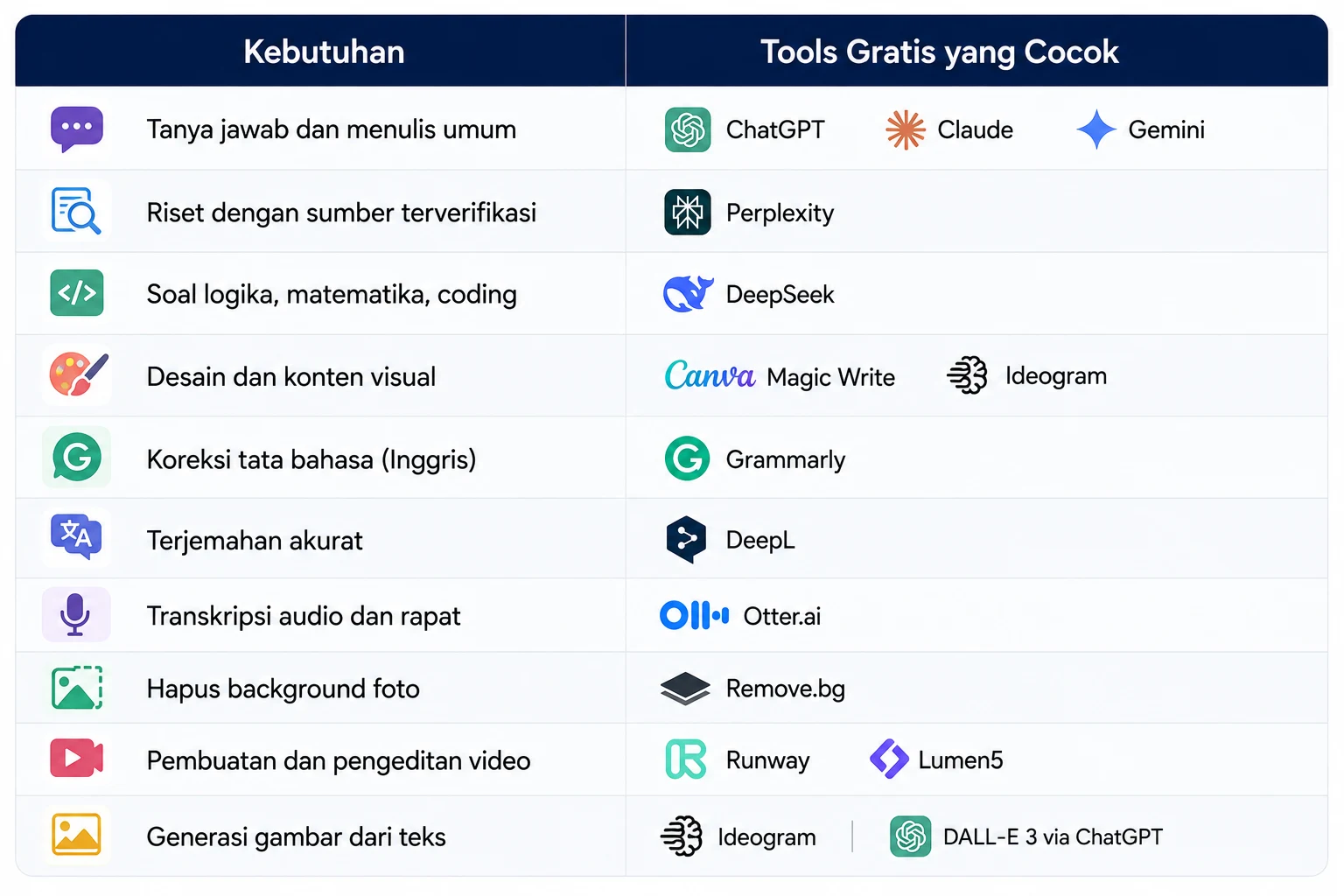Viewport: 1344px width, 896px height.
Task: Select text Pembuatan dan pengeditan video
Action: tap(339, 761)
